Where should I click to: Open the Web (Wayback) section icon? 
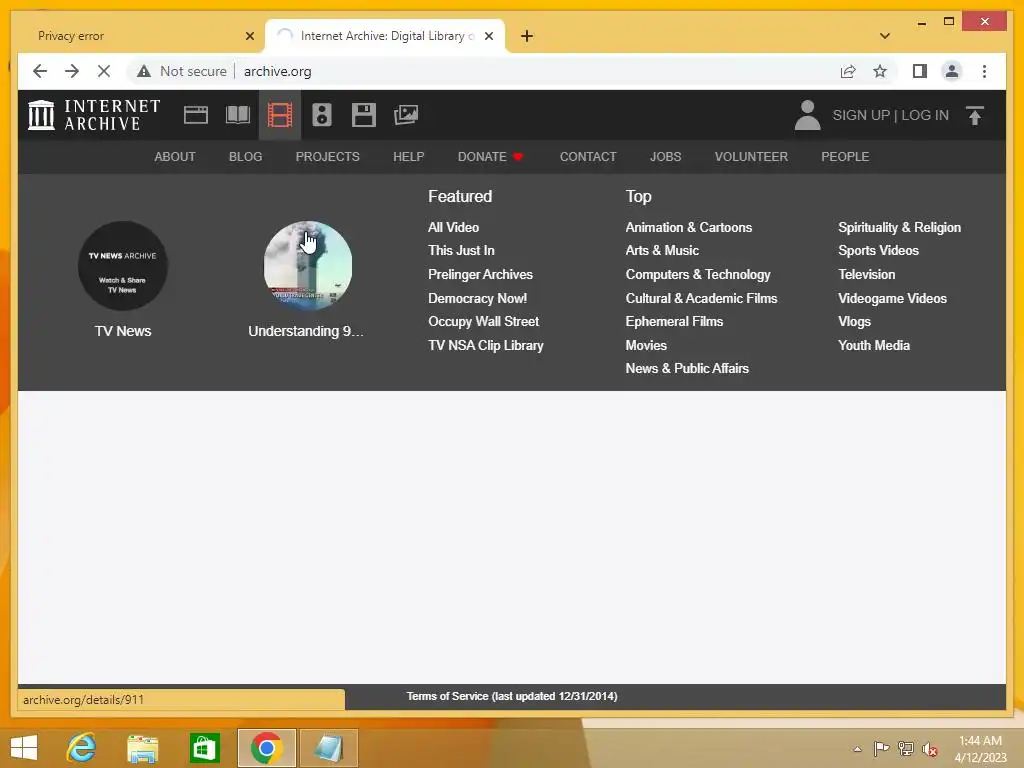point(195,115)
